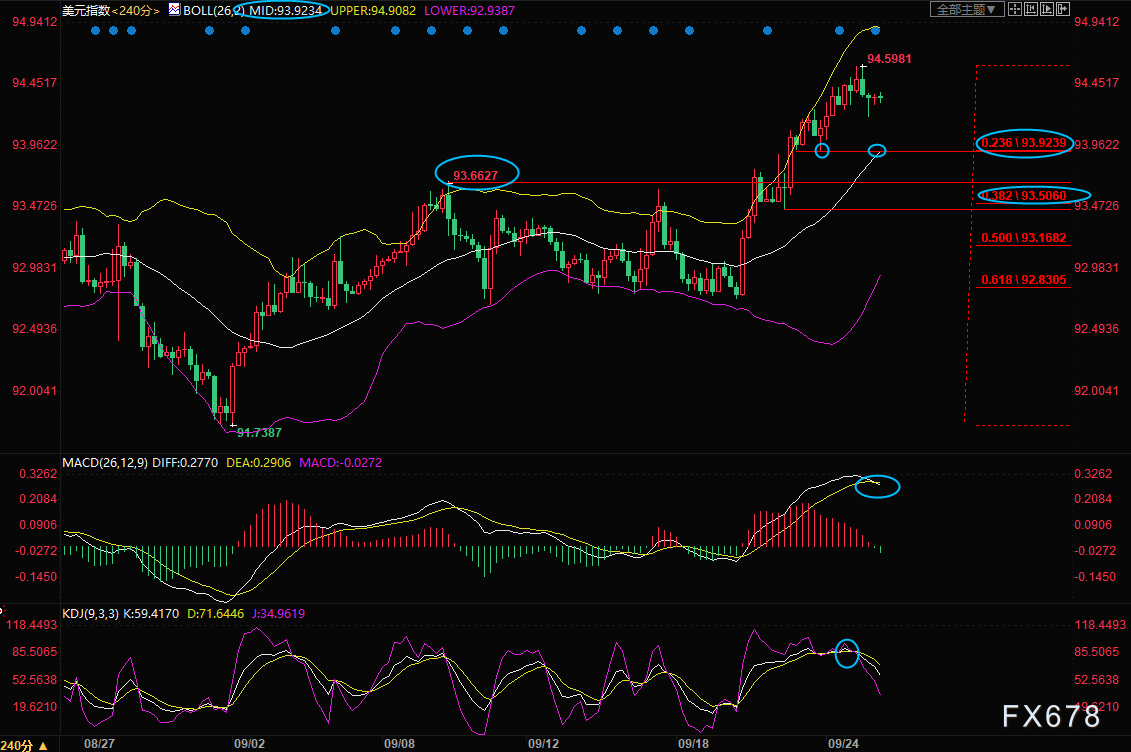The width and height of the screenshot is (1131, 752).
Task: Click the BOLL indicator chart icon
Action: (174, 9)
